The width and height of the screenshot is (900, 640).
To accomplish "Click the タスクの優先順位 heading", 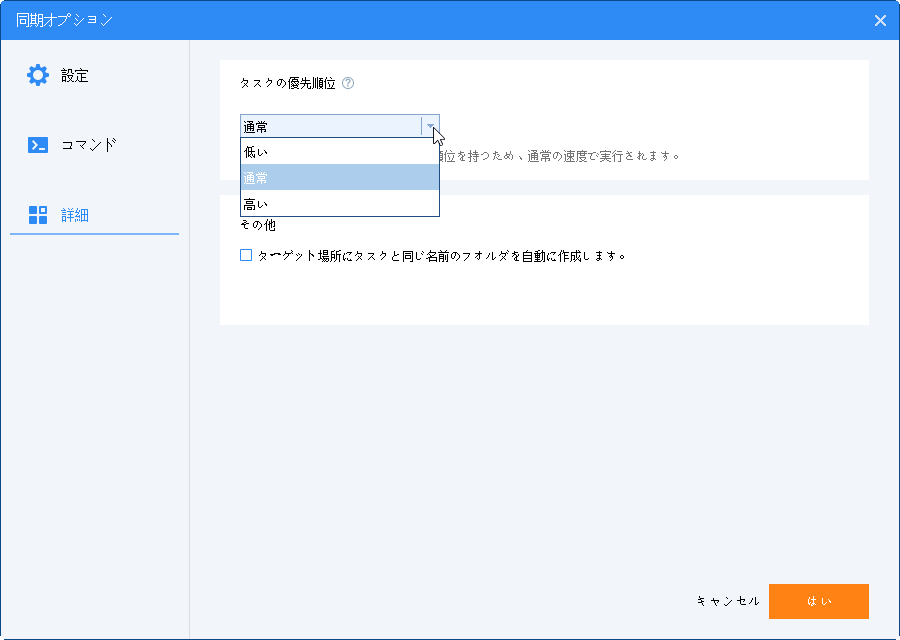I will point(288,84).
